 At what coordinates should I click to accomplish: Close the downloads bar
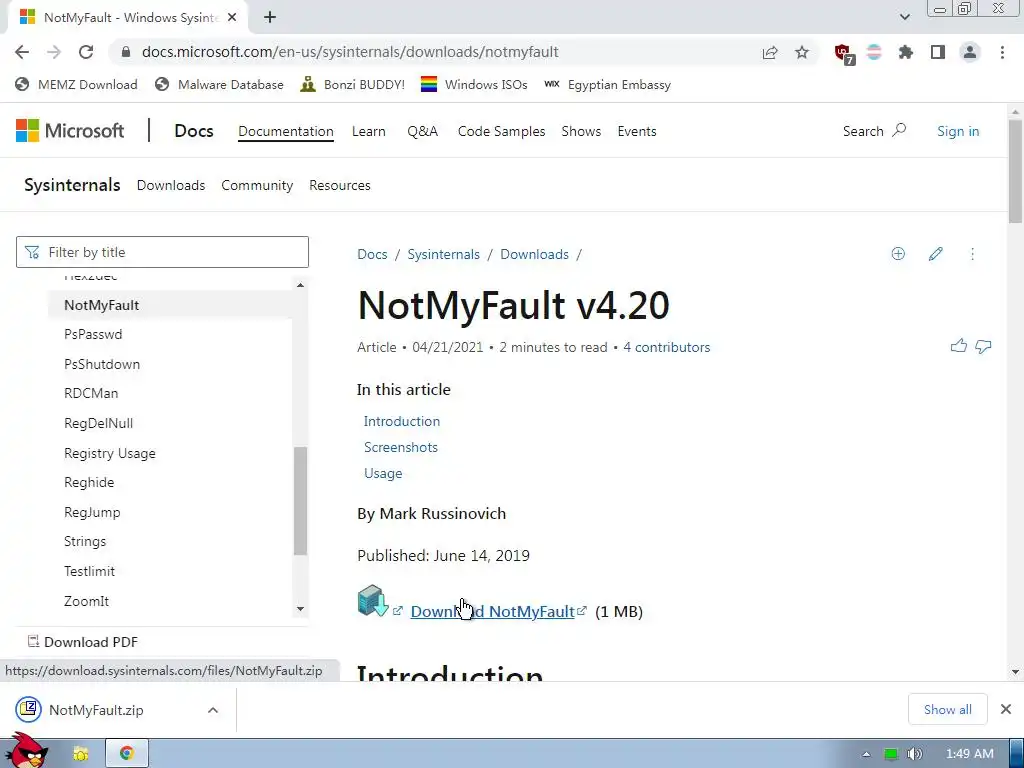point(1006,709)
